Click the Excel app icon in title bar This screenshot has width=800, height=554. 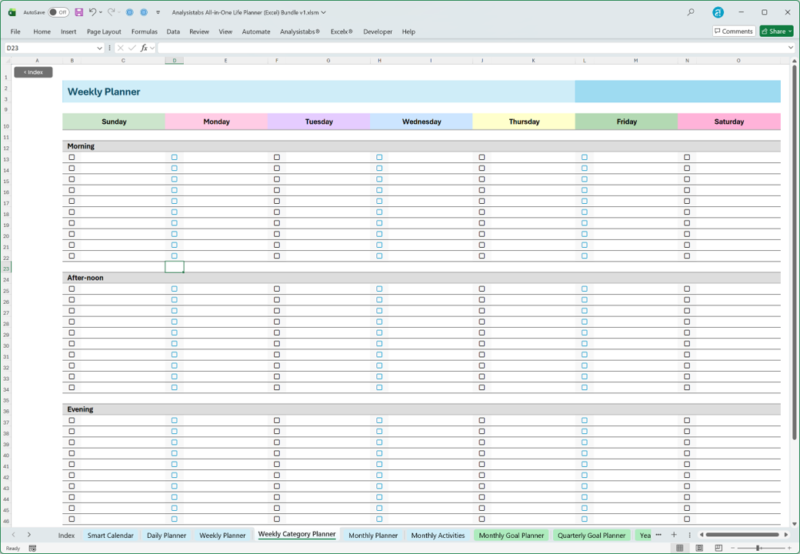12,12
